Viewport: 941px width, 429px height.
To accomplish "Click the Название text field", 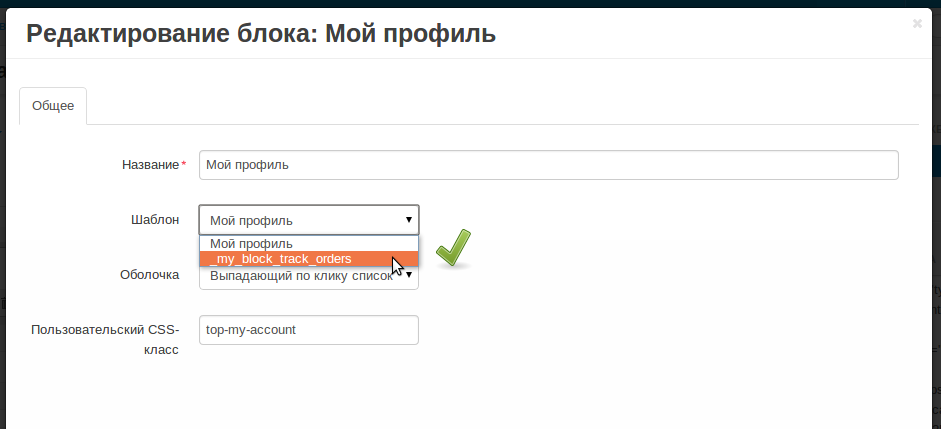I will pos(548,165).
